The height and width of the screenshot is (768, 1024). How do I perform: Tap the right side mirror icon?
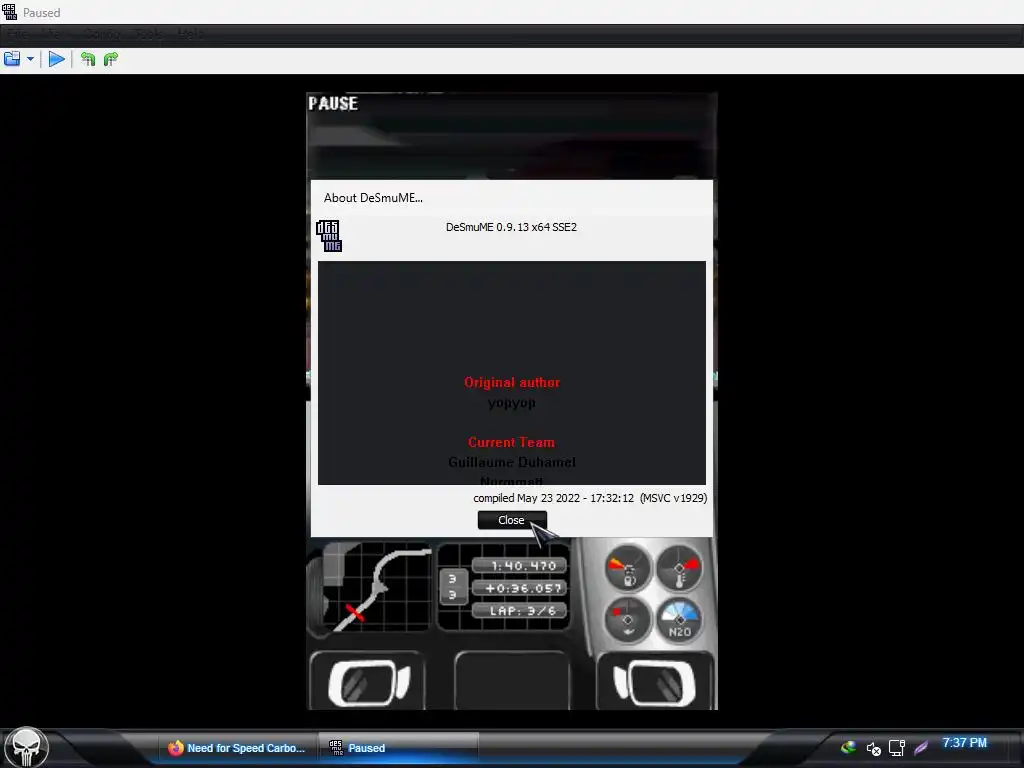(655, 682)
